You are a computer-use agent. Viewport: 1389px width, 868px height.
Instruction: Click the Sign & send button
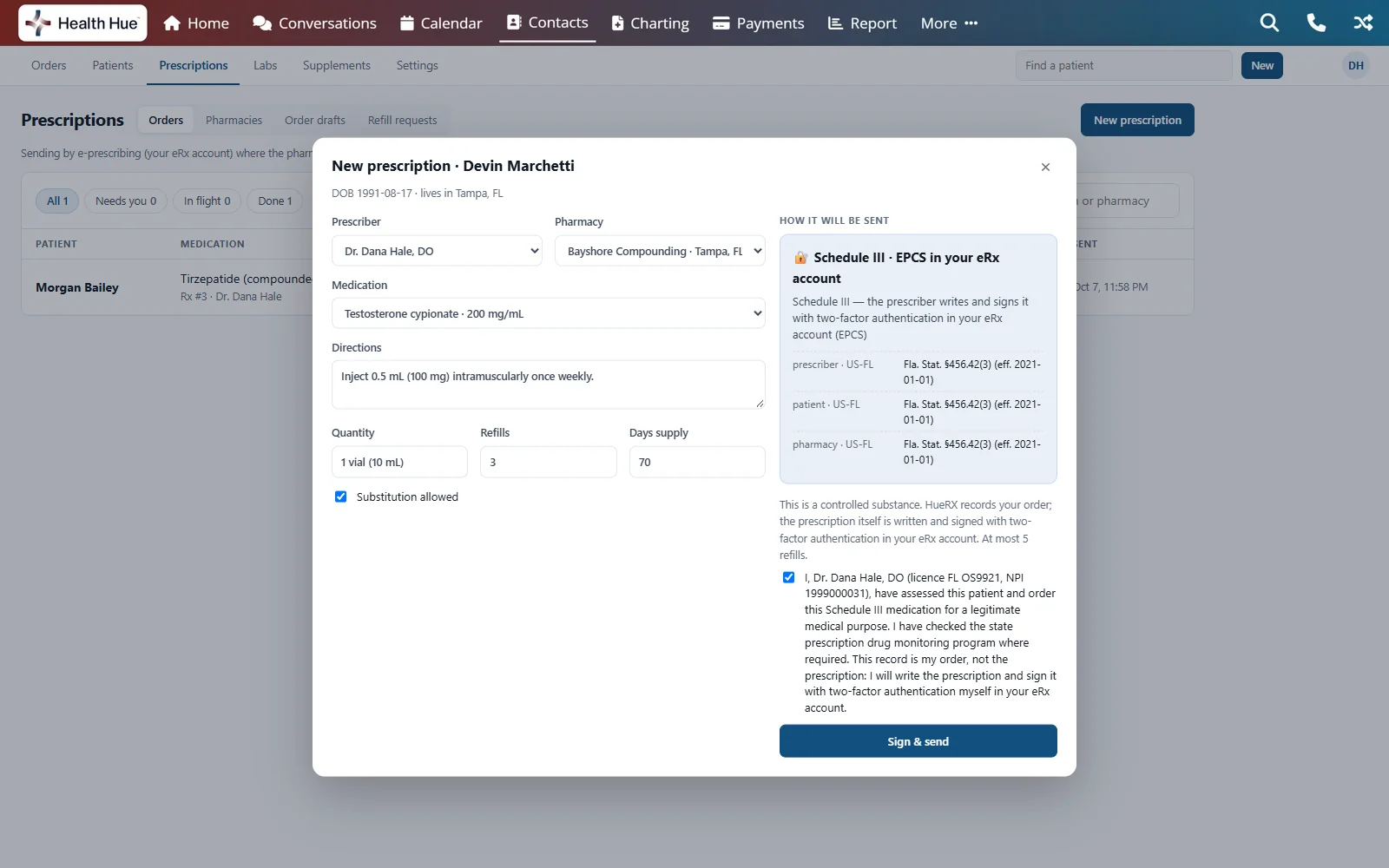[x=918, y=741]
